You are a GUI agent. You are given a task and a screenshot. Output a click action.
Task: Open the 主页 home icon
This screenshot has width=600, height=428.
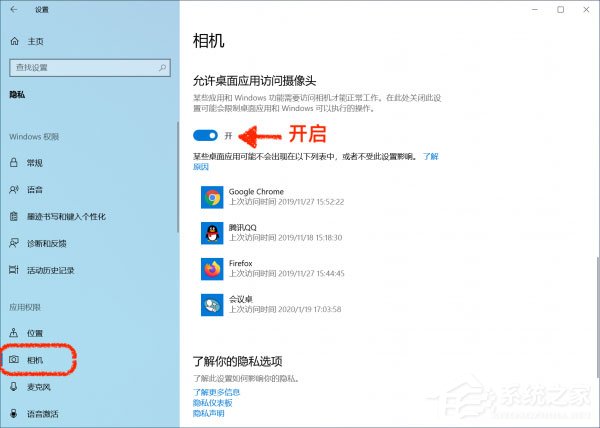15,41
